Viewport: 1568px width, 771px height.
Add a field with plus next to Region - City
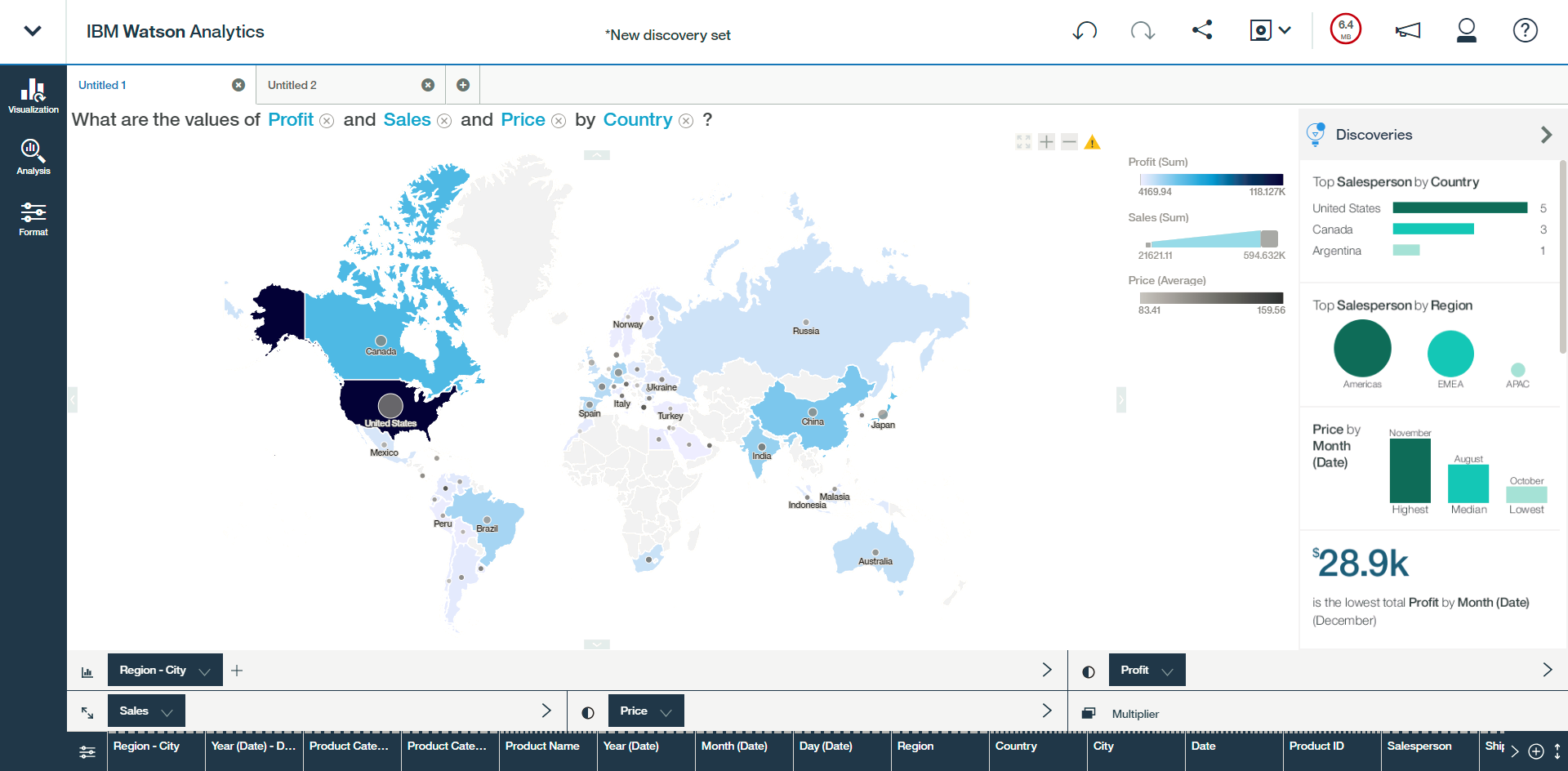tap(237, 671)
